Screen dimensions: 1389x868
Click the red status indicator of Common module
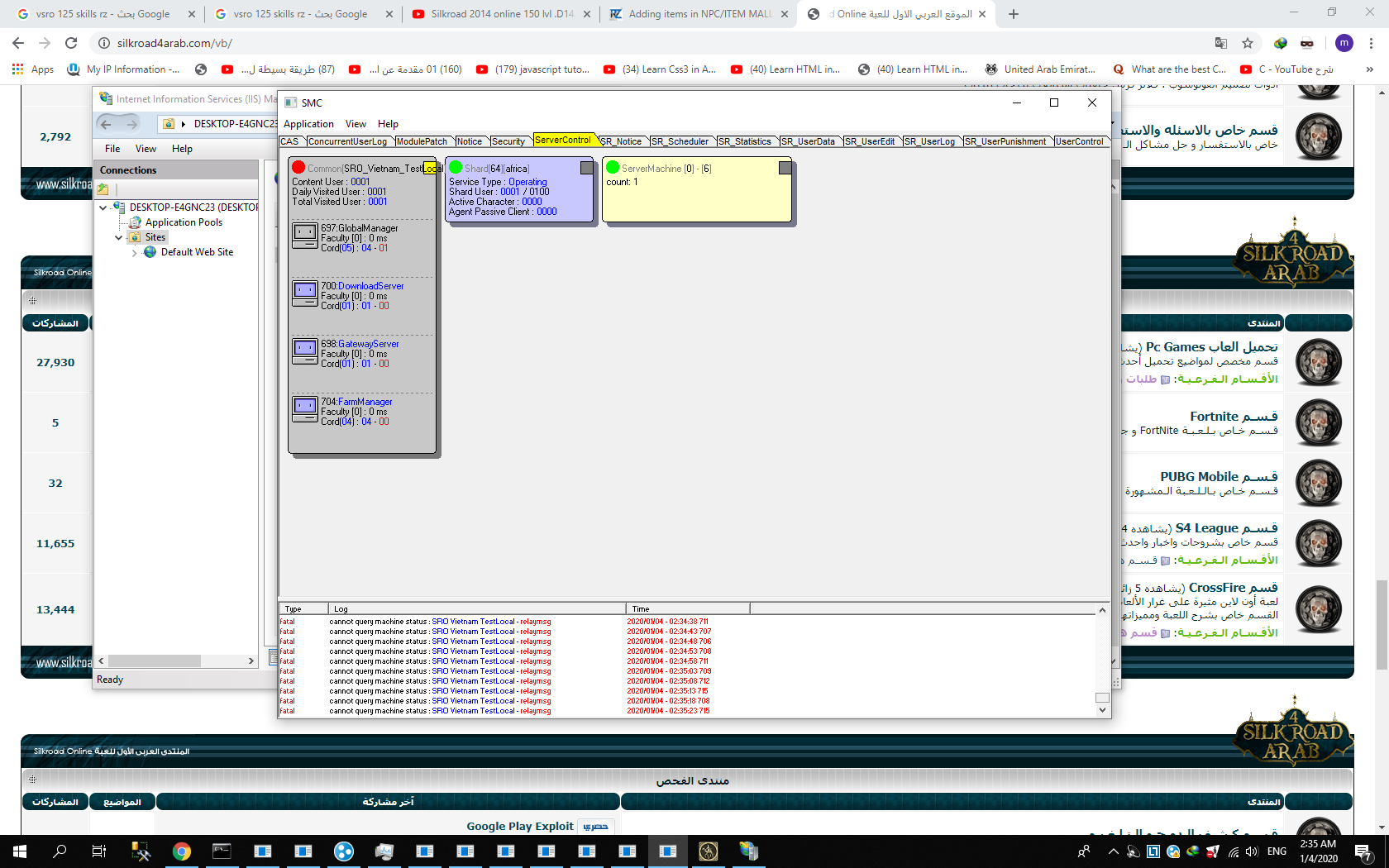click(x=298, y=168)
